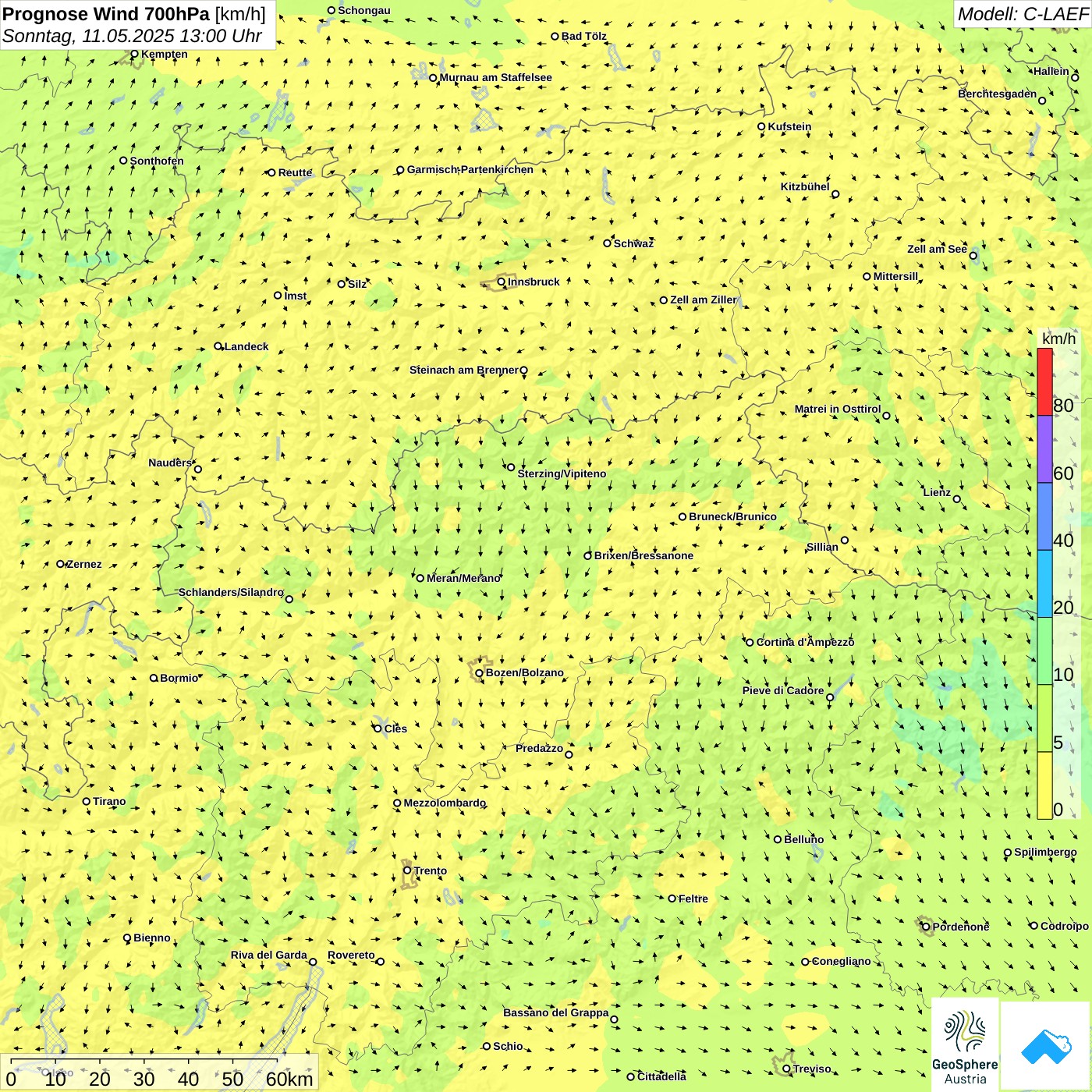
Task: Click the 'Zernez' label
Action: (84, 564)
